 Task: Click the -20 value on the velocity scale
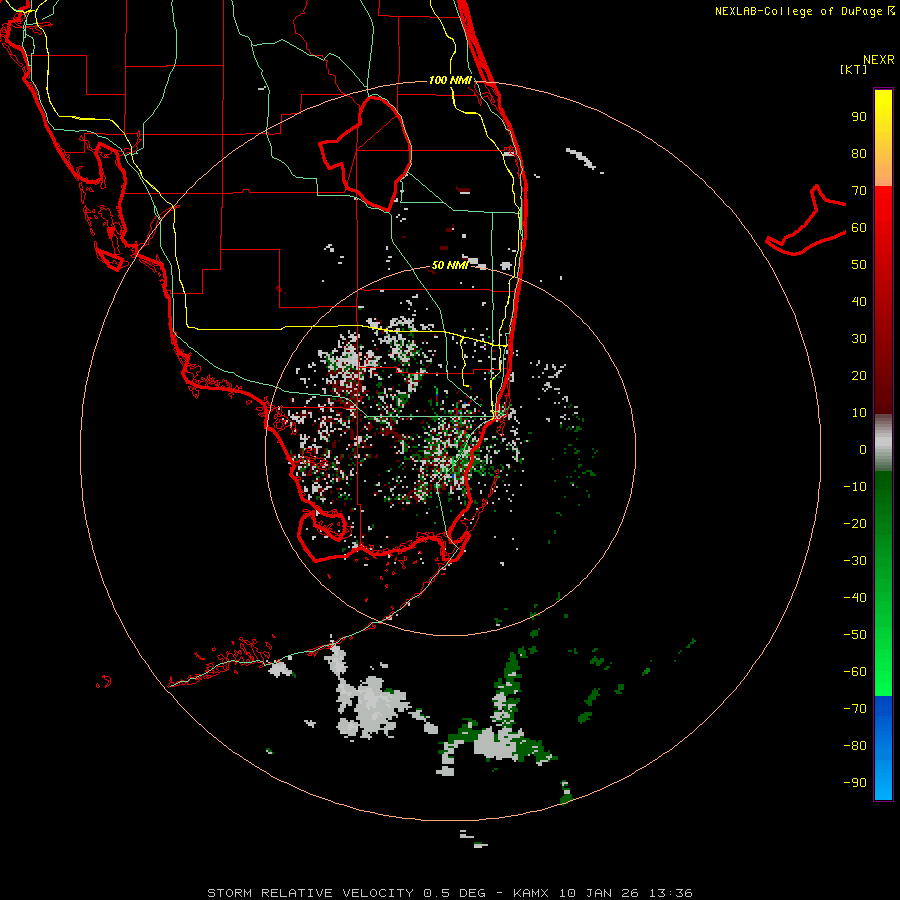coord(855,523)
